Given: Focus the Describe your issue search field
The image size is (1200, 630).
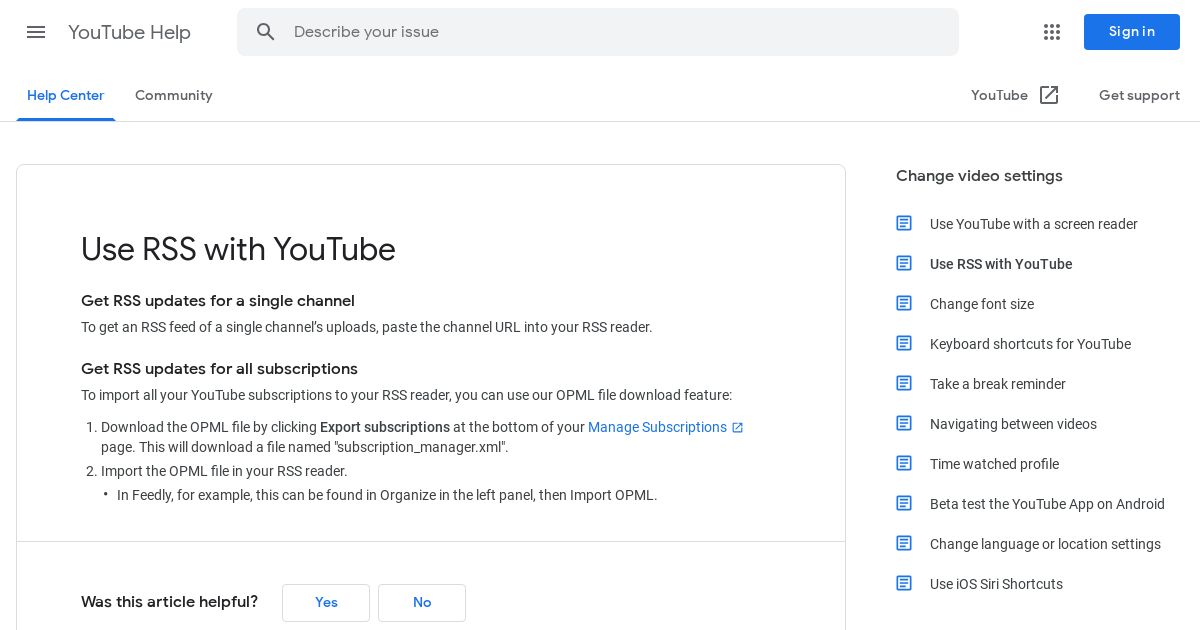Looking at the screenshot, I should 598,32.
